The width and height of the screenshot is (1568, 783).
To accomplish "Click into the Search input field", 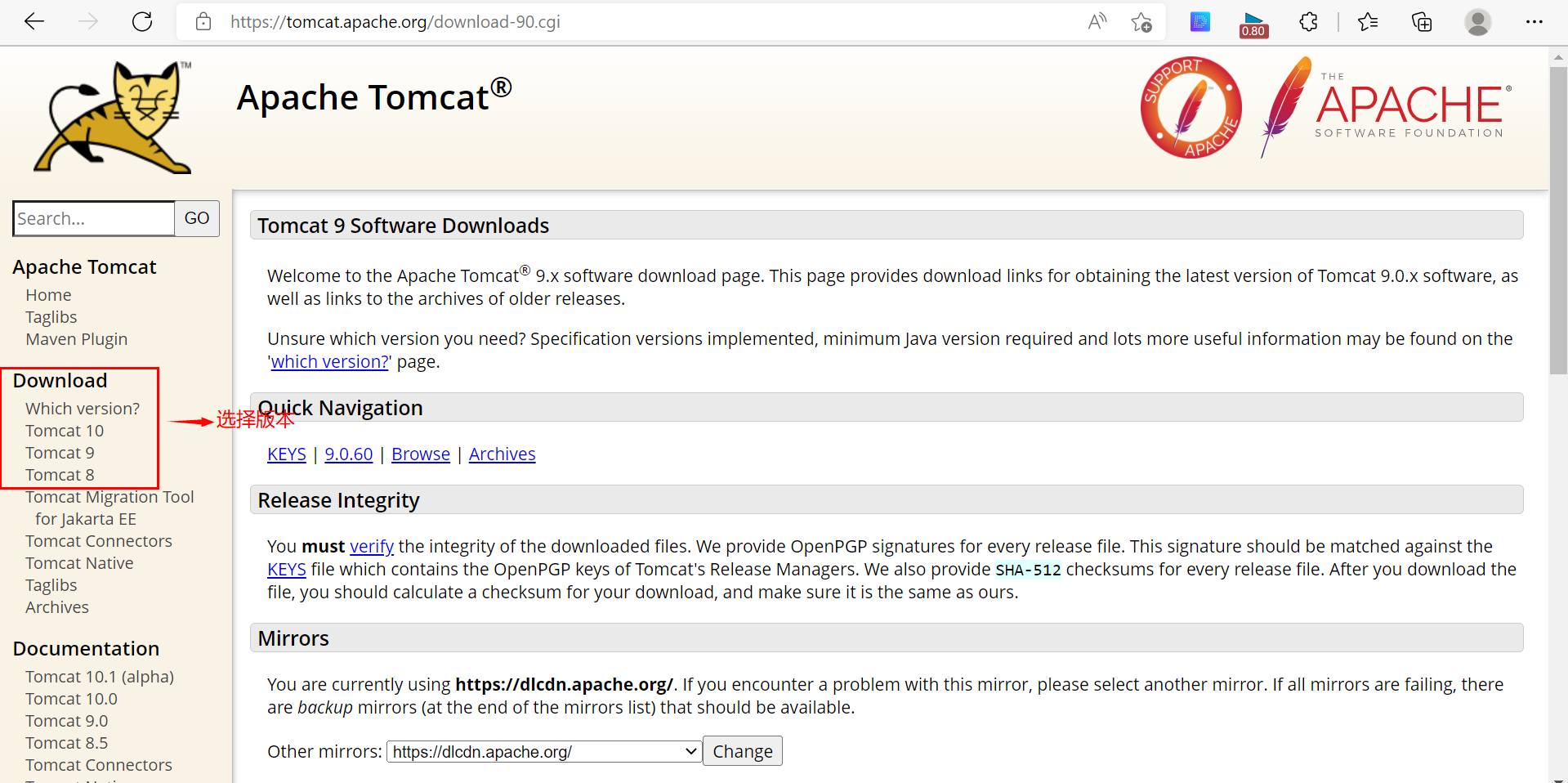I will (94, 219).
